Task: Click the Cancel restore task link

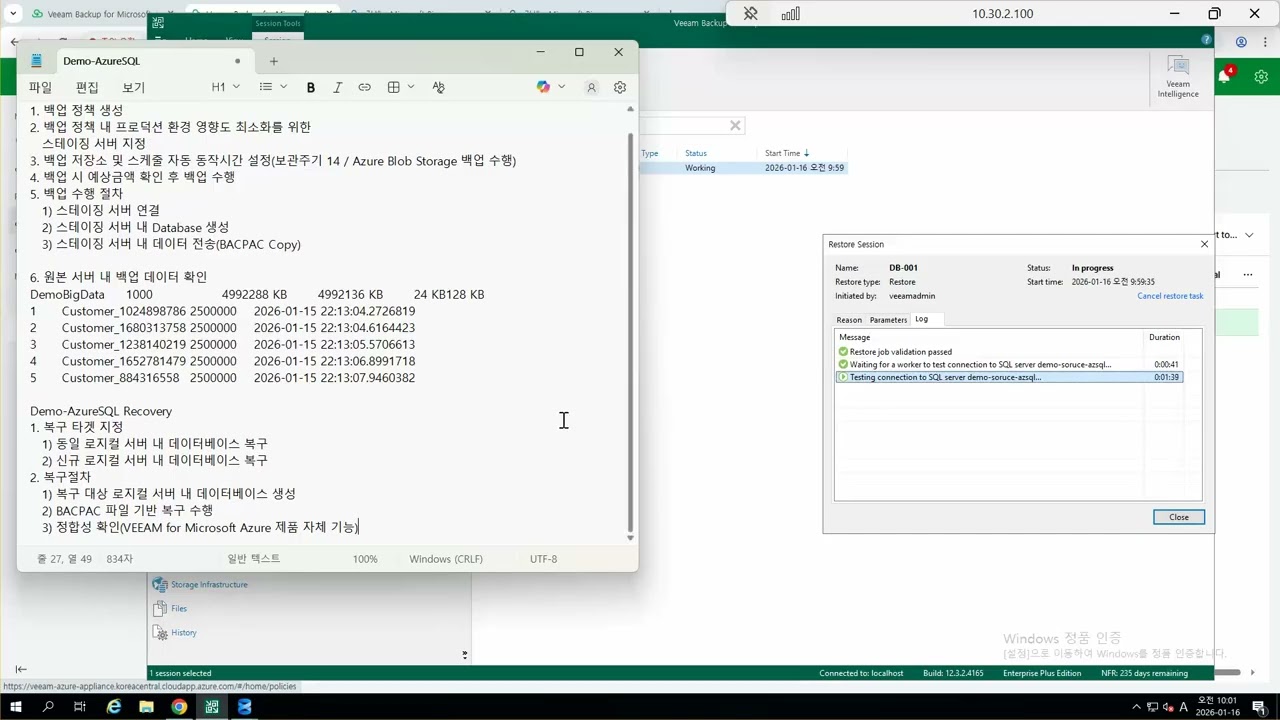Action: tap(1170, 296)
